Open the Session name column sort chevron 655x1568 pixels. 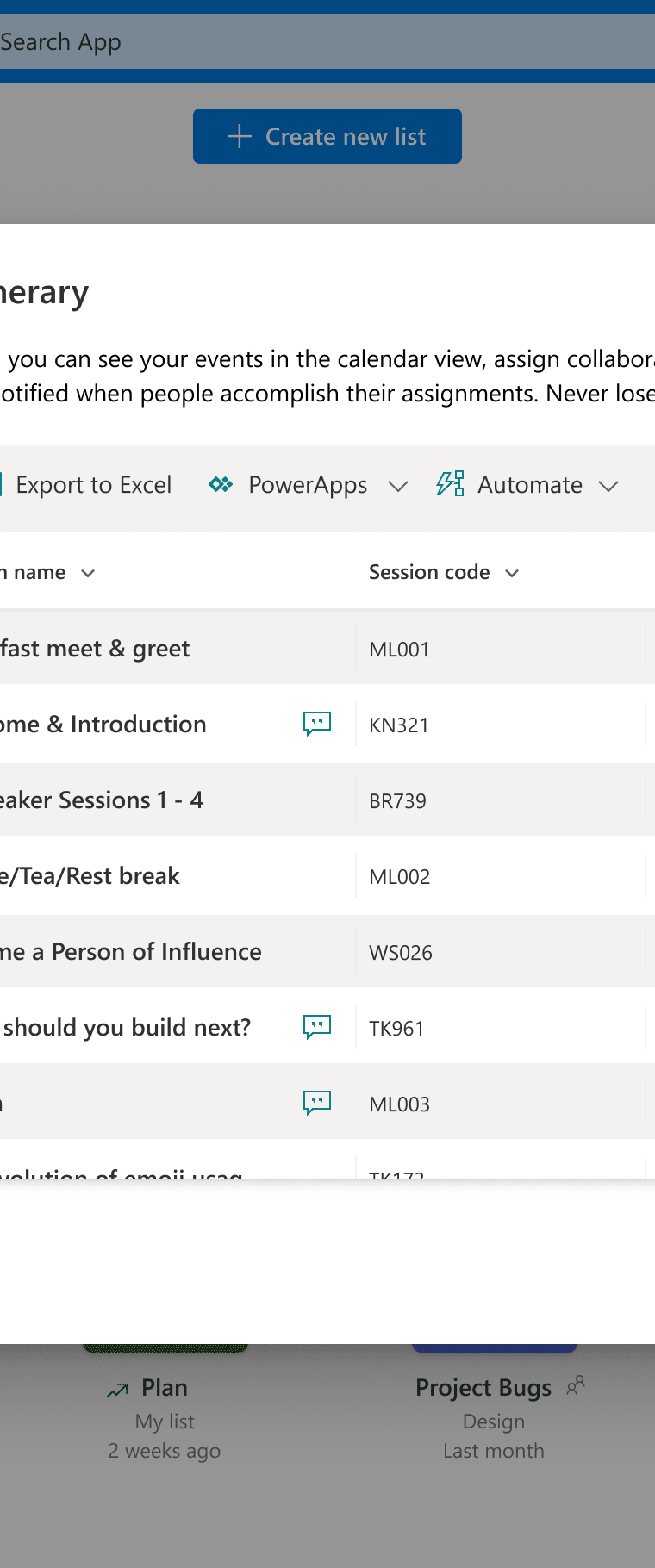[88, 573]
